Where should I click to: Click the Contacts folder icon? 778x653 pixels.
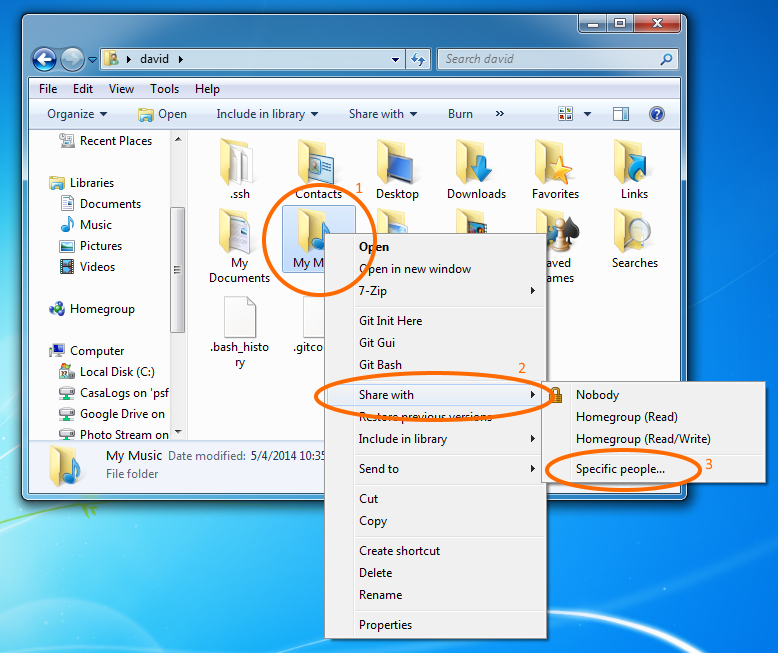[x=316, y=163]
